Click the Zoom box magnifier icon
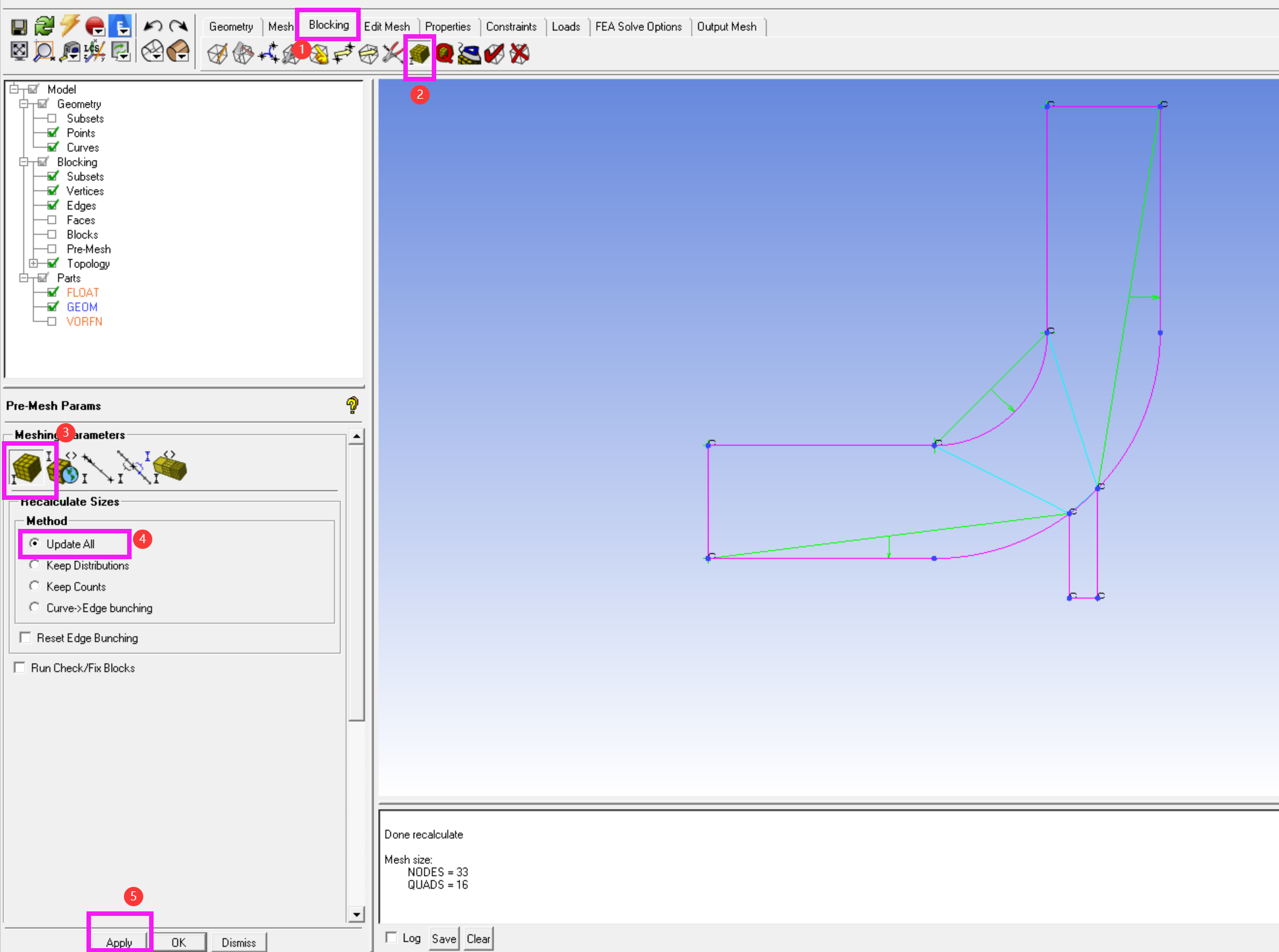 [x=44, y=52]
